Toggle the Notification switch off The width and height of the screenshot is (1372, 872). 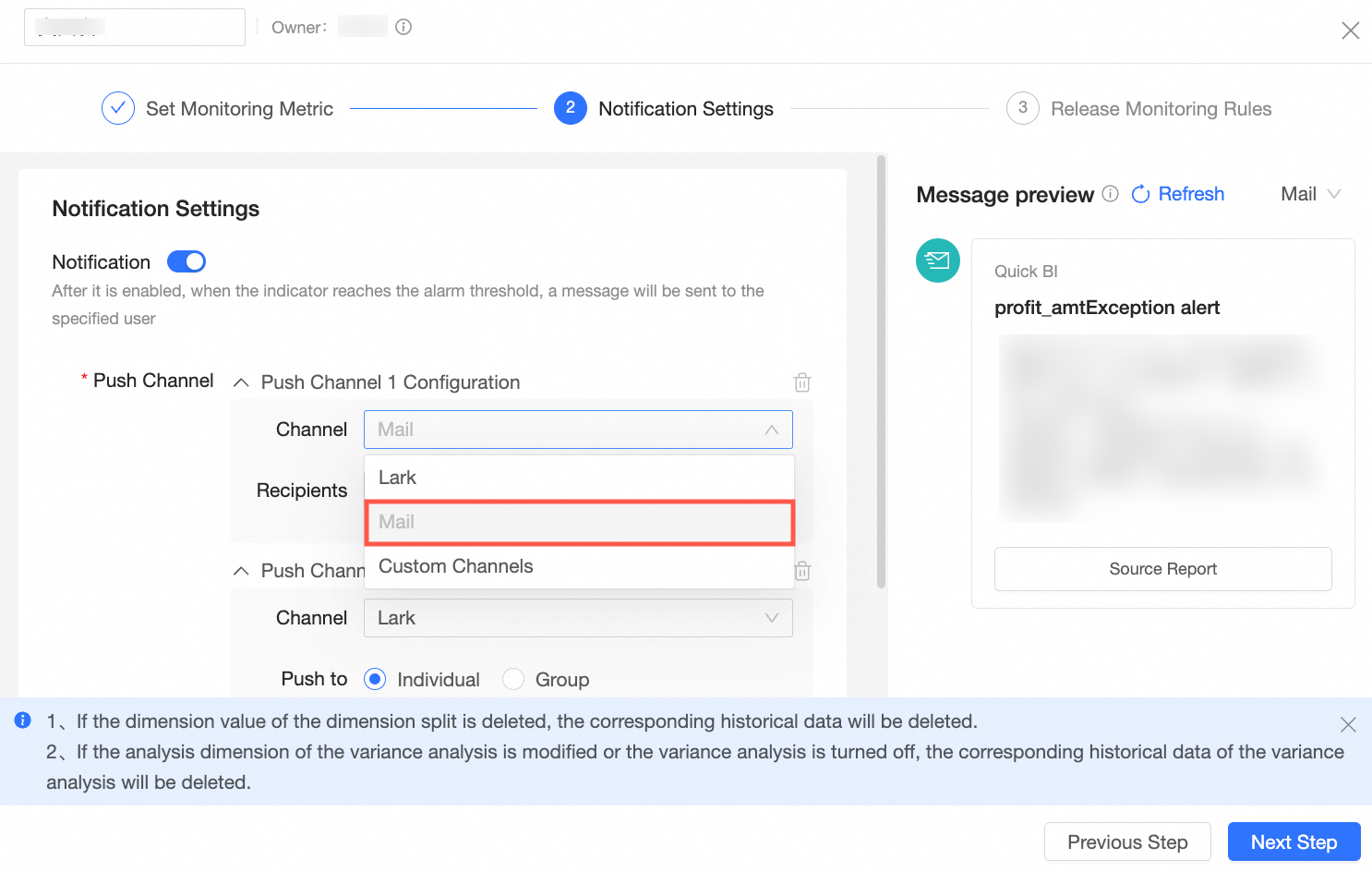point(187,262)
